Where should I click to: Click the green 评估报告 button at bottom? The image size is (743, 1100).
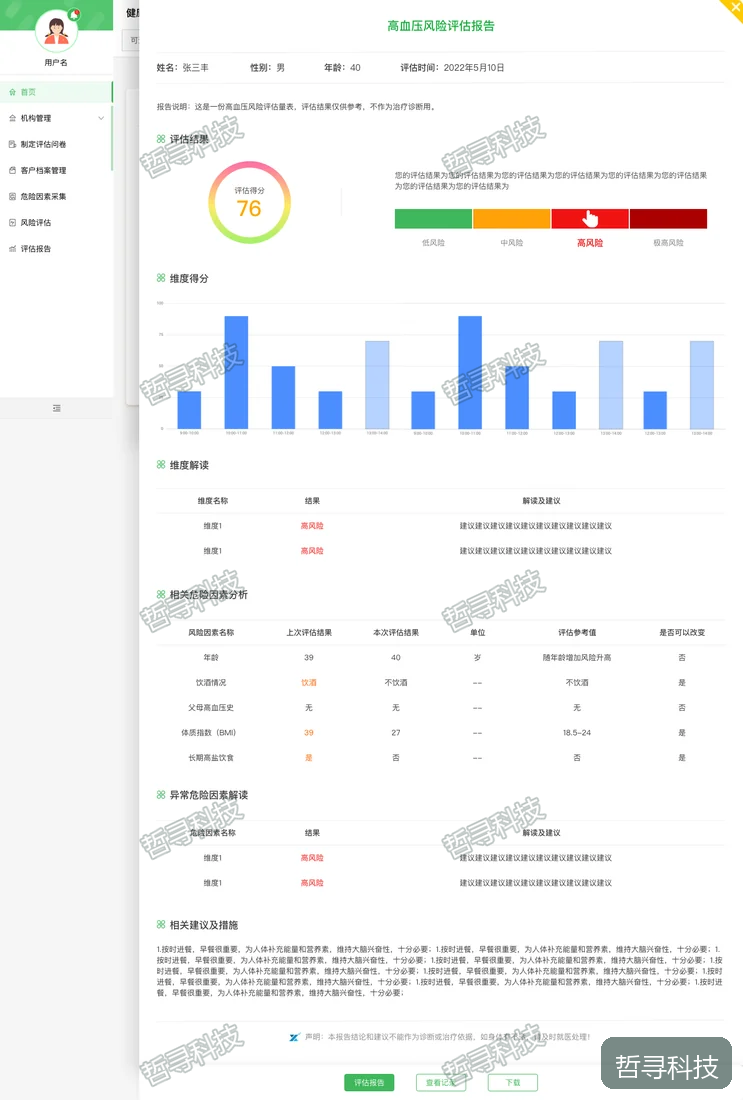pyautogui.click(x=369, y=1082)
